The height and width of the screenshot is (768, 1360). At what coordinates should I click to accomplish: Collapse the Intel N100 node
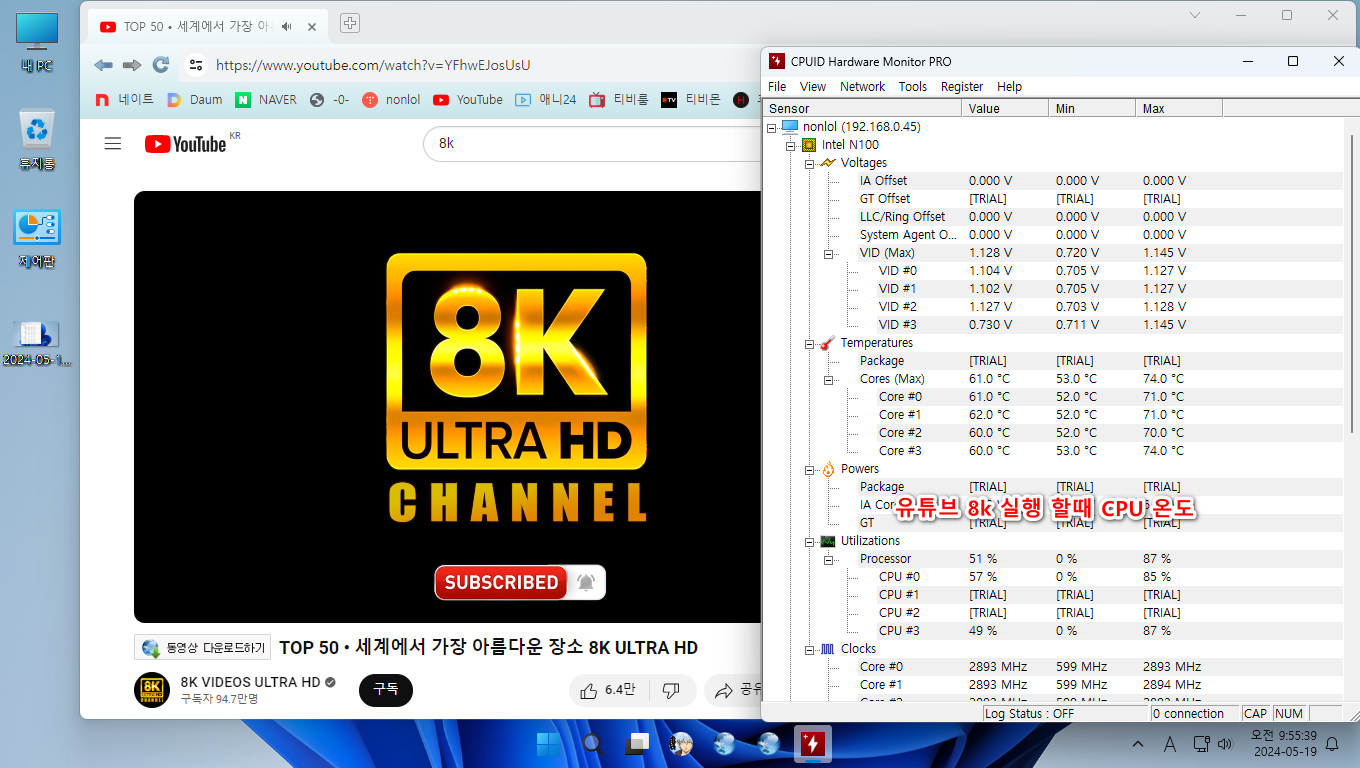point(791,145)
